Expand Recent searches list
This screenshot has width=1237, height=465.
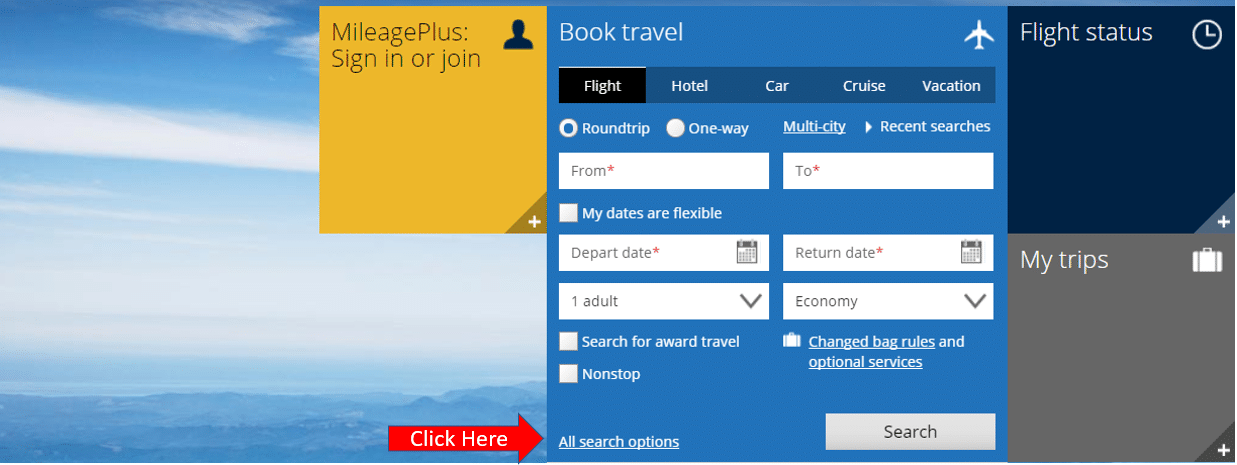click(928, 126)
